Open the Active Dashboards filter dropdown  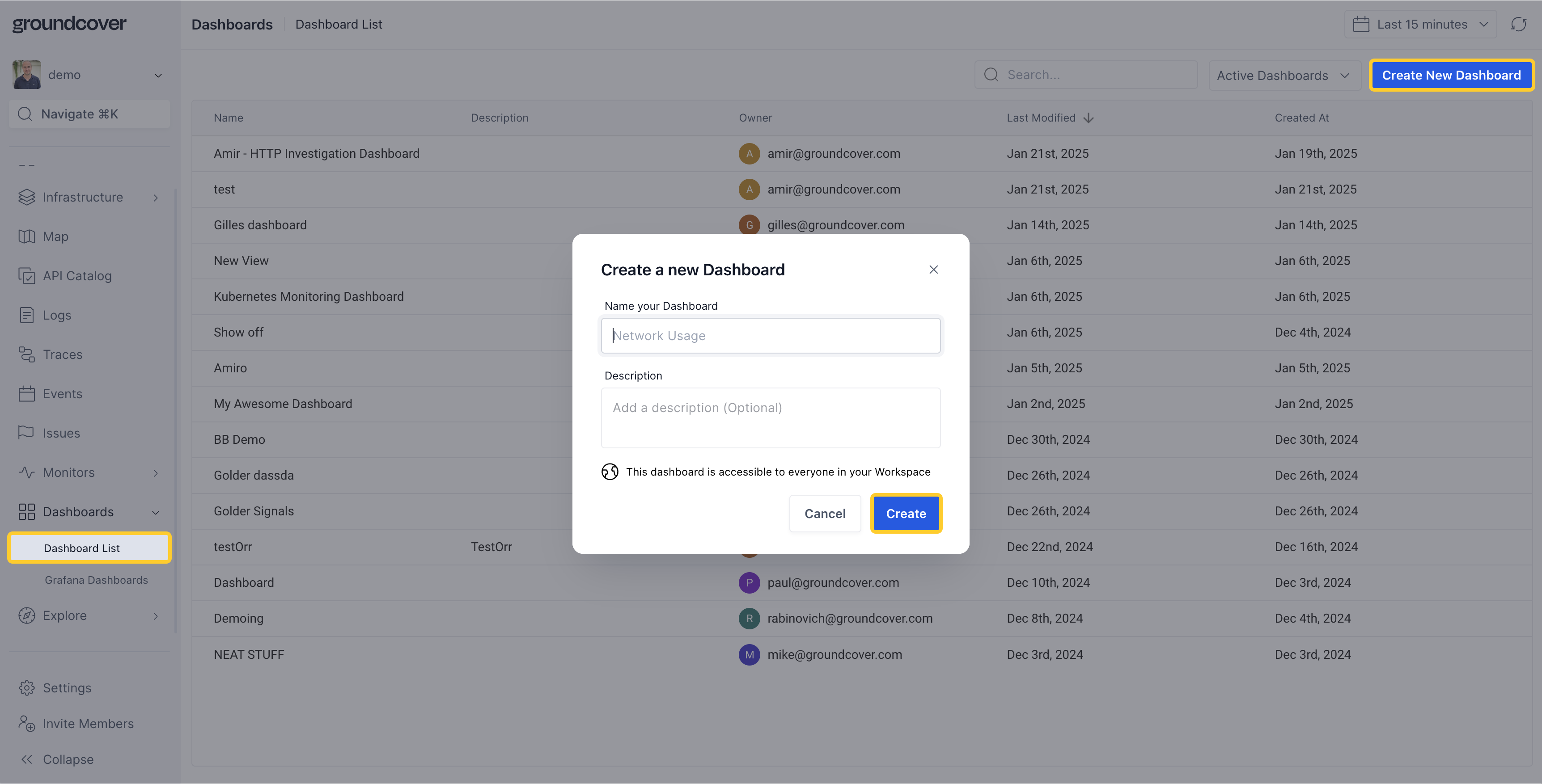1284,76
